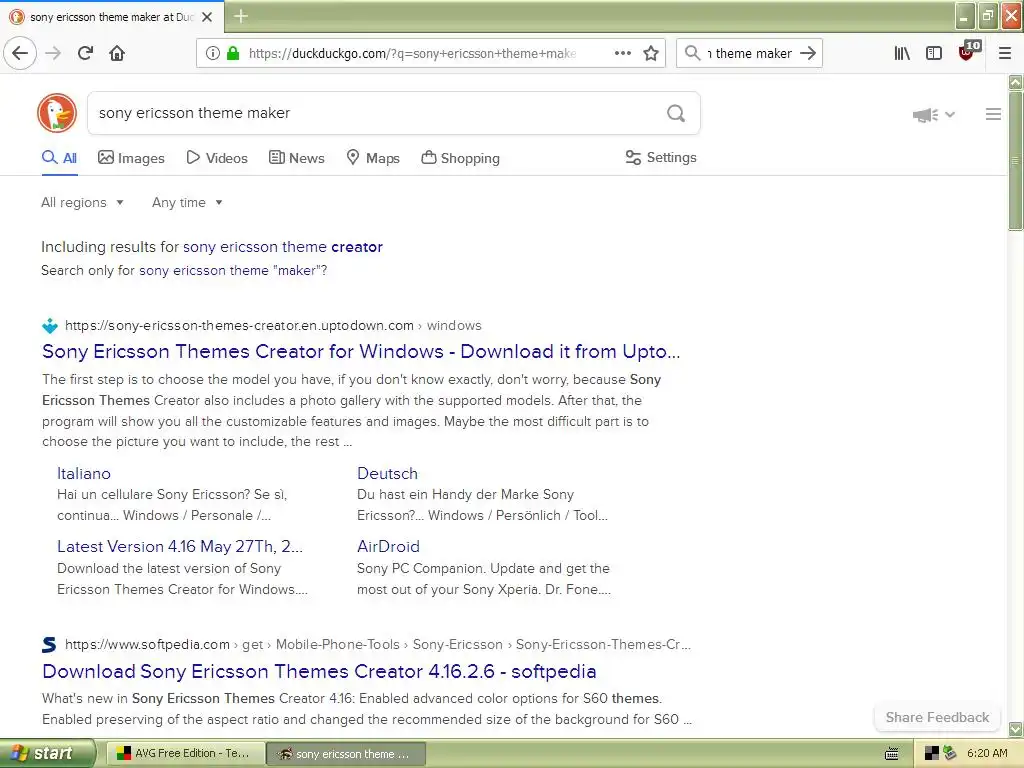Open Sony Ericsson Themes Creator for Windows result

click(361, 351)
